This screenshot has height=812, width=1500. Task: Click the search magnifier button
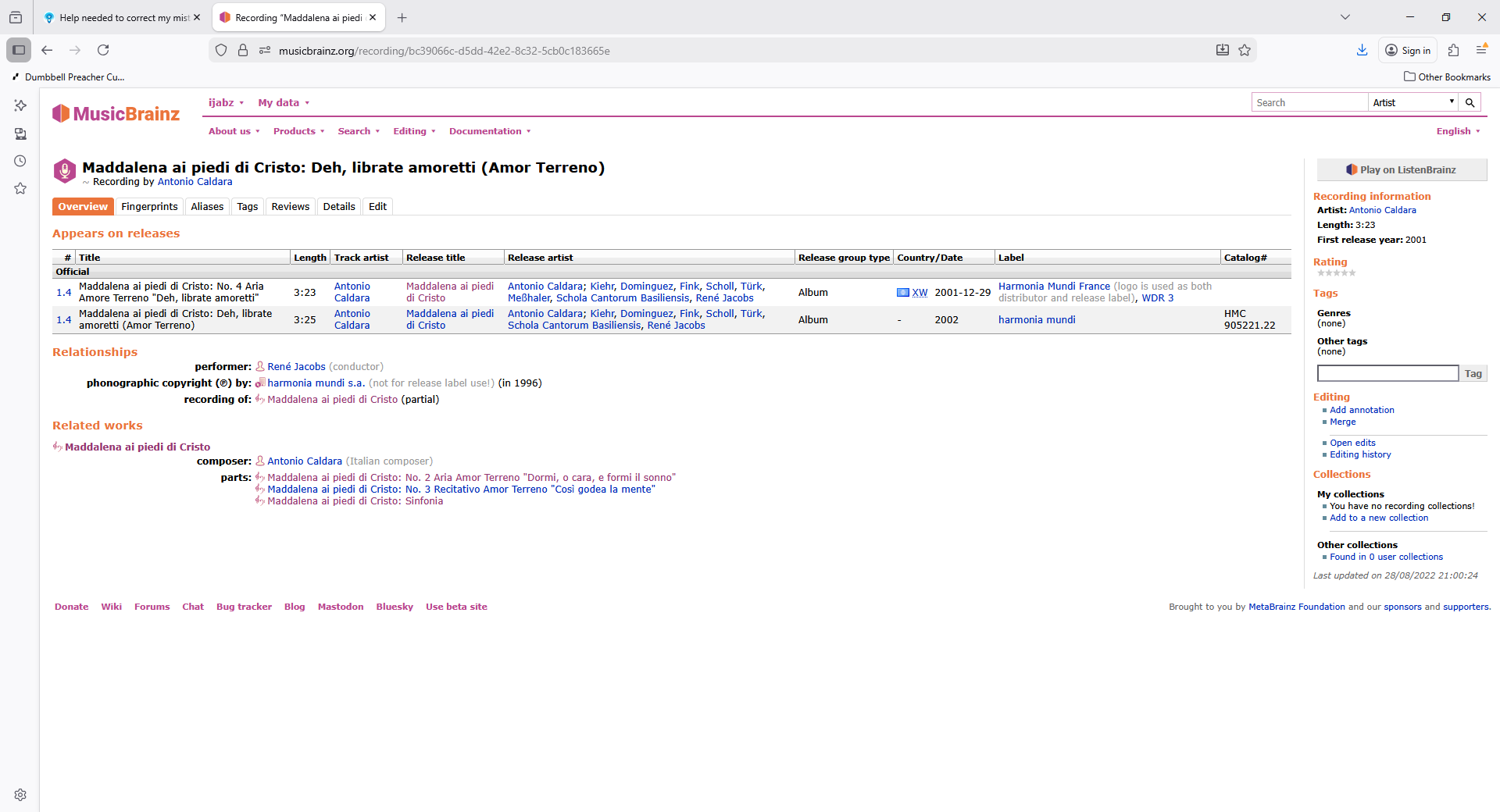click(1470, 102)
